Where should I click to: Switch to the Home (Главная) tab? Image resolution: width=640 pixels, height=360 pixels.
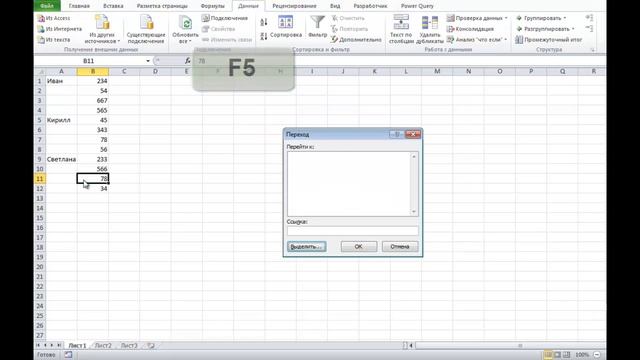[79, 6]
